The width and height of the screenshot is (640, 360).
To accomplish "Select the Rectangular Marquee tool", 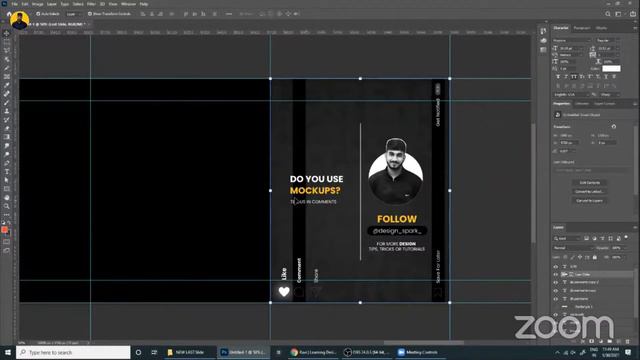I will [x=7, y=42].
